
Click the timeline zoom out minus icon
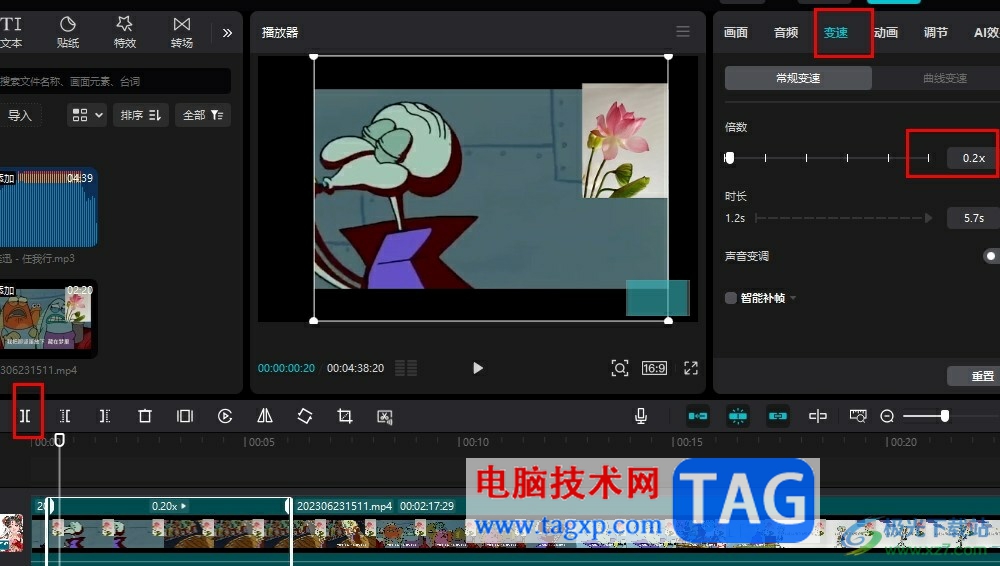(x=886, y=416)
